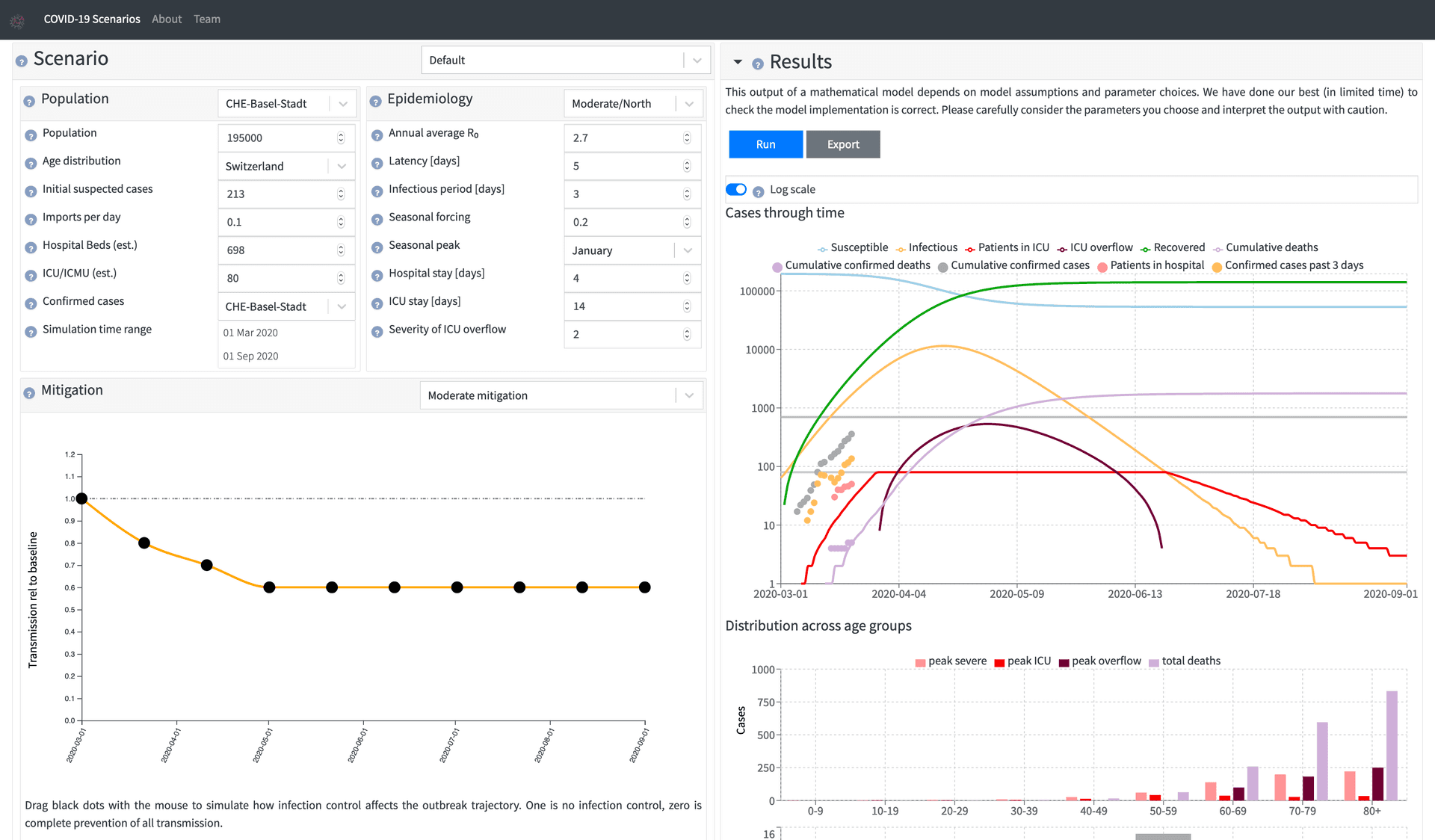The image size is (1435, 840).
Task: Click help icon beside Severity of ICU overflow
Action: click(x=377, y=331)
